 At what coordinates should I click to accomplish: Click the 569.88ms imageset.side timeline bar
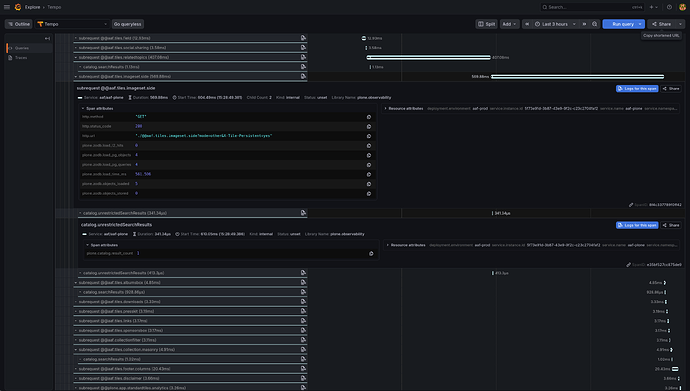[577, 77]
